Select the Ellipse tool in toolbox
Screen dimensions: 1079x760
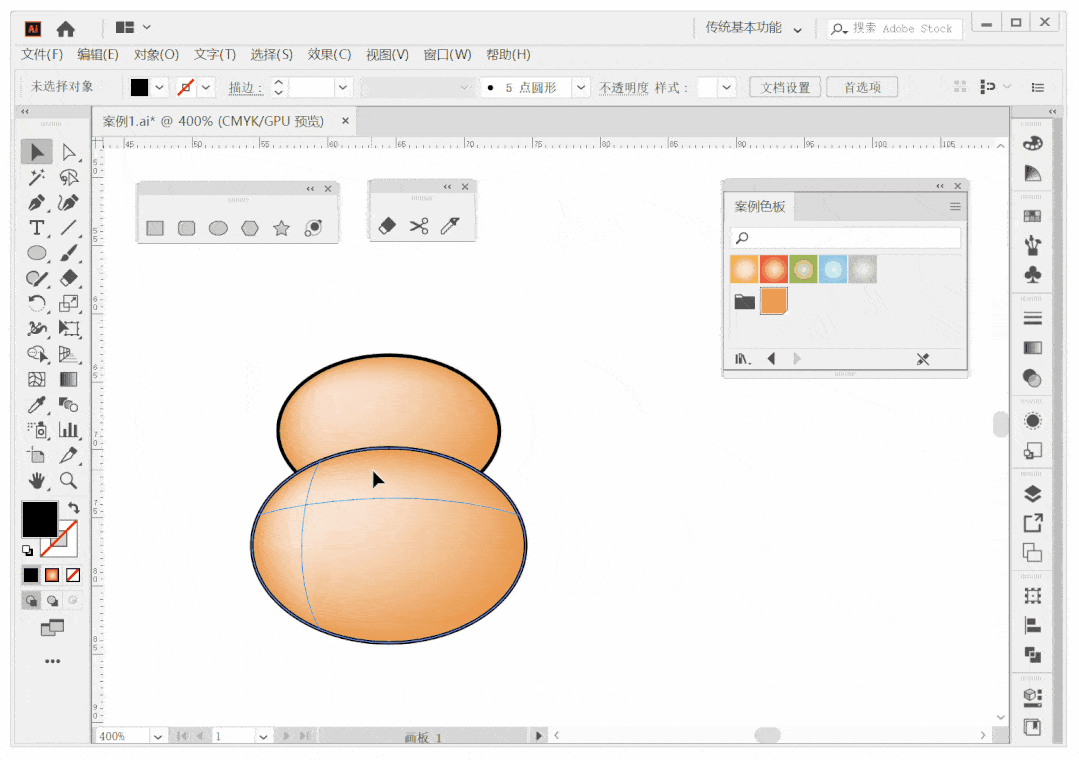36,253
